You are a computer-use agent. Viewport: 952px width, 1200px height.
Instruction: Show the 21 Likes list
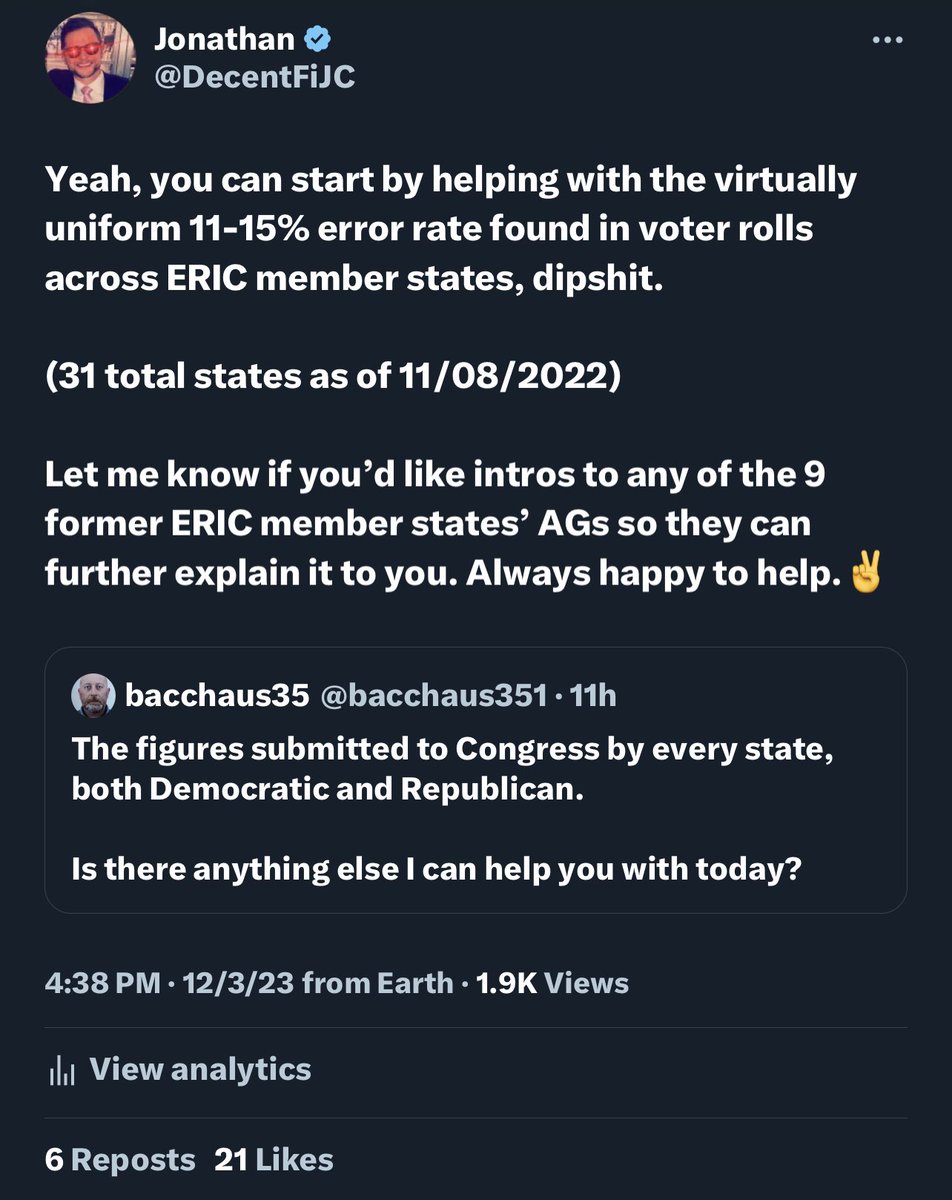click(273, 1160)
